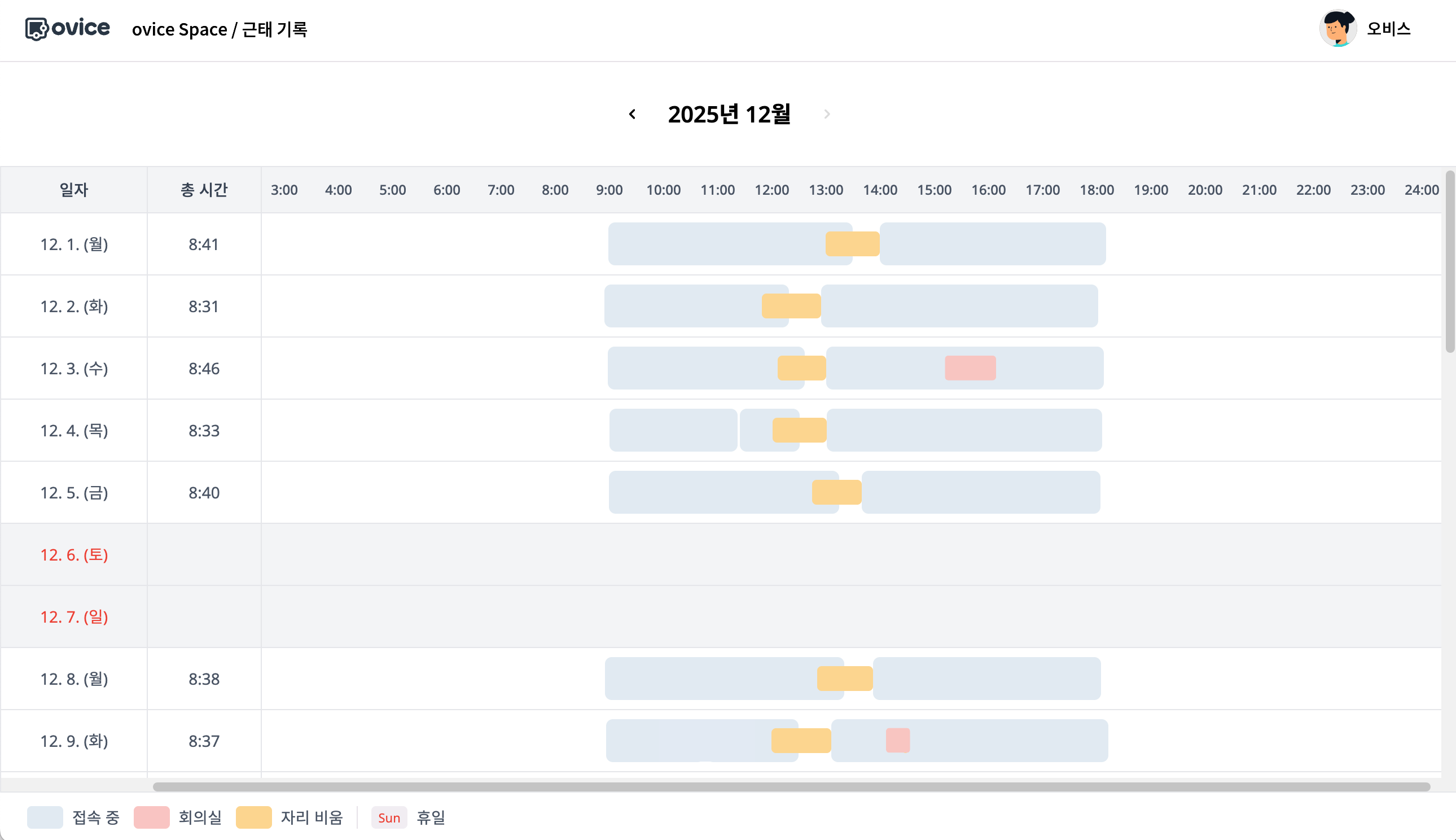
Task: Click the horizontal scrollbar at the bottom
Action: (x=791, y=787)
